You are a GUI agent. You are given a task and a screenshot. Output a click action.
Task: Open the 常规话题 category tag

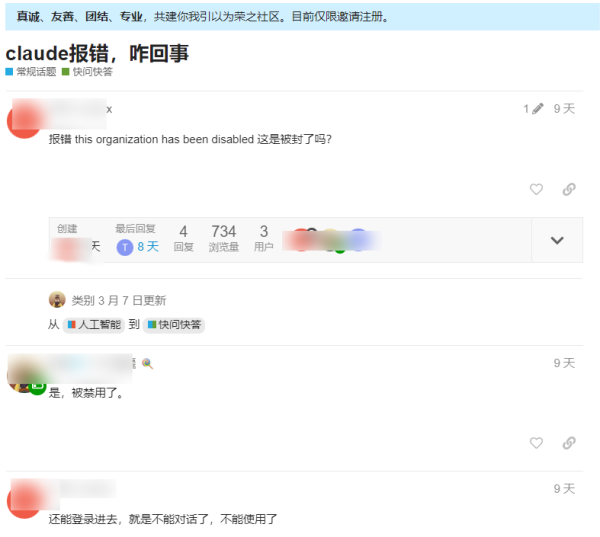[31, 72]
